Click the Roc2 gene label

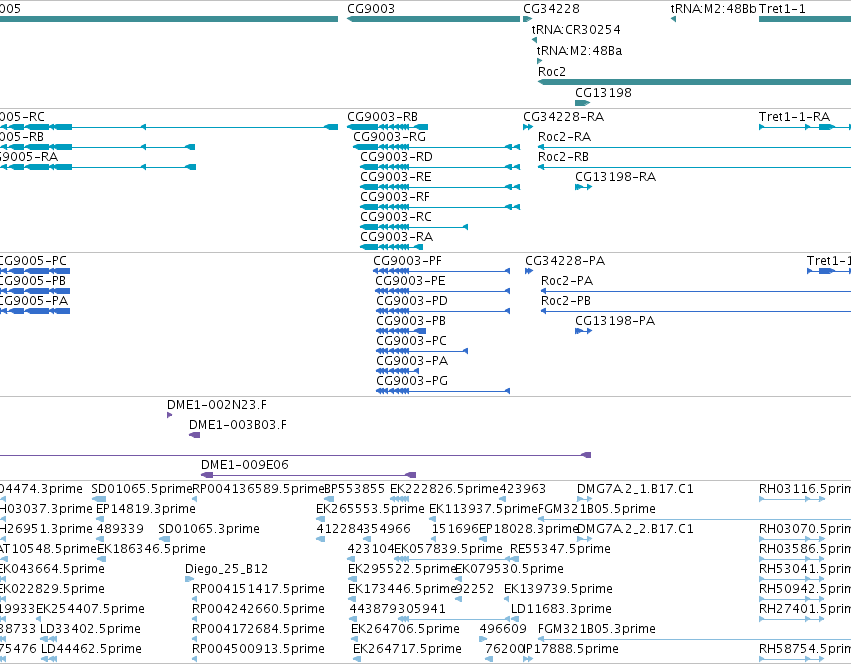click(552, 72)
